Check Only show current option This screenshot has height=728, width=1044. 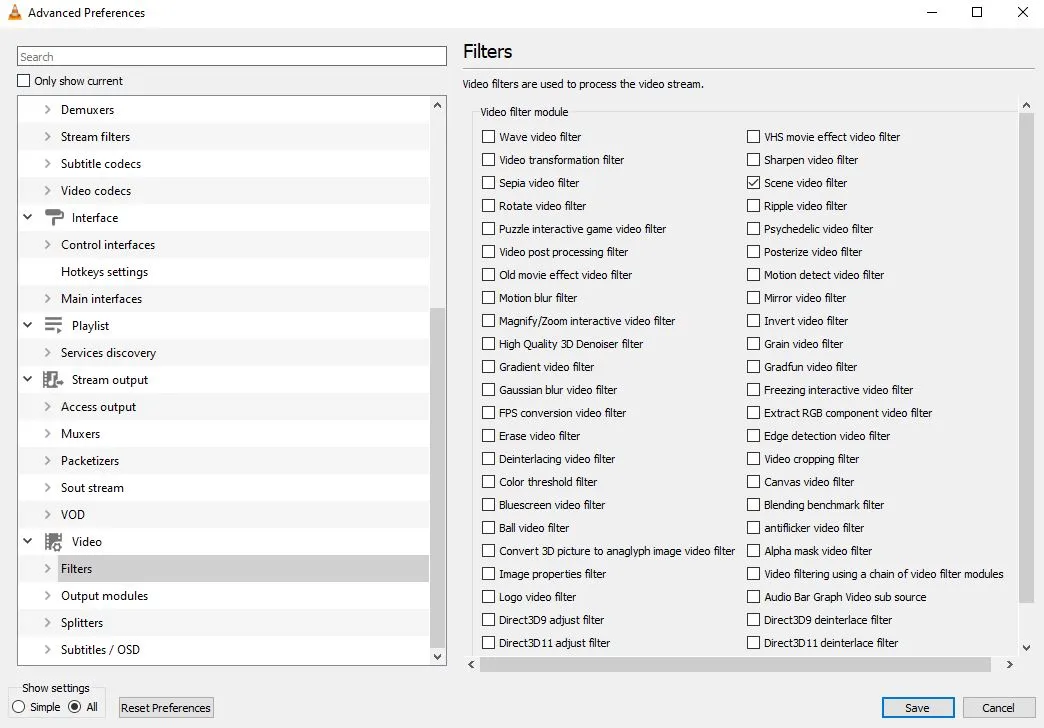(x=23, y=81)
